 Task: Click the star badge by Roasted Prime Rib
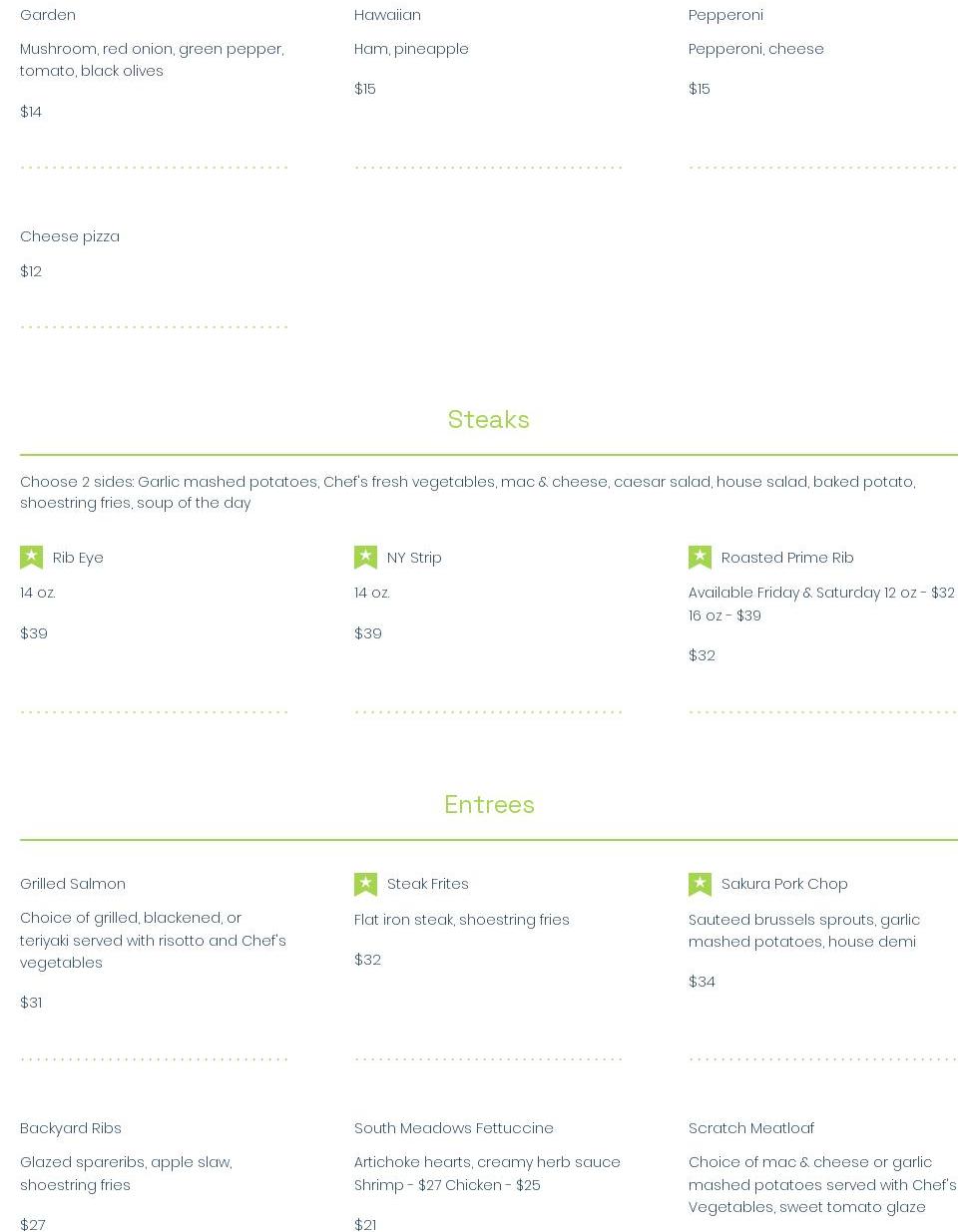pyautogui.click(x=700, y=557)
